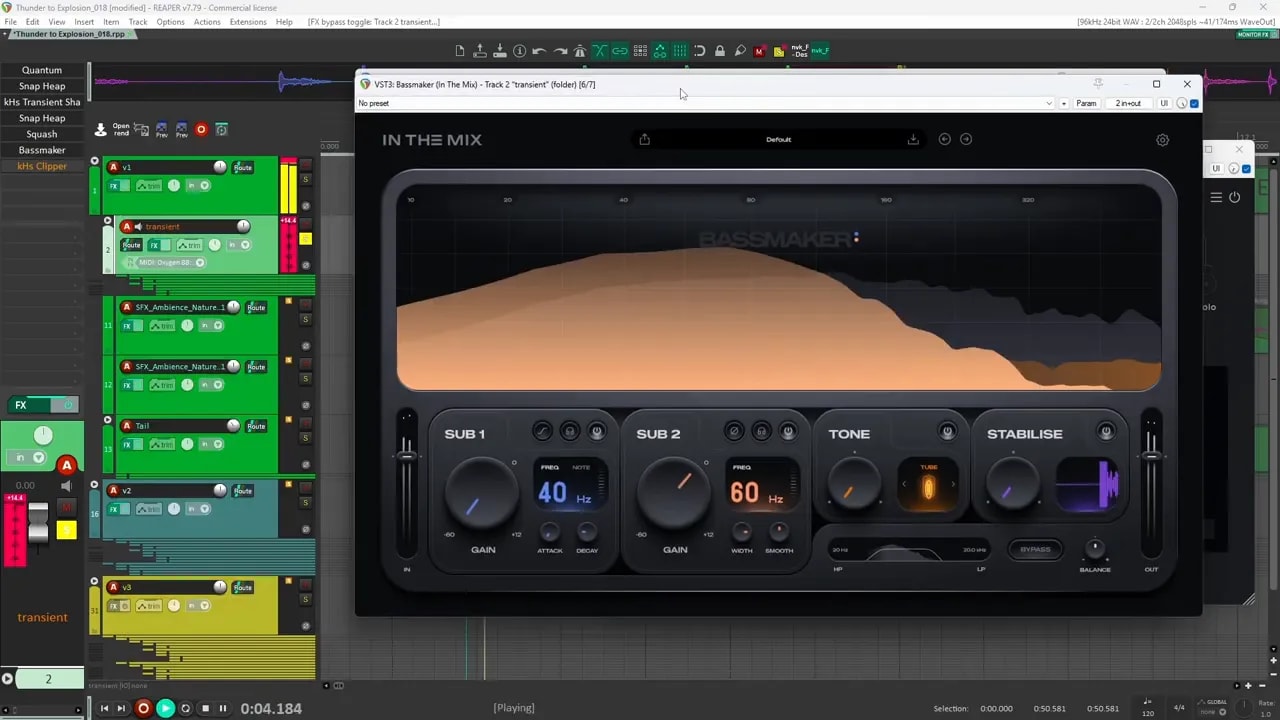Click the redo arrow in the toolbar
The image size is (1280, 720).
[559, 51]
